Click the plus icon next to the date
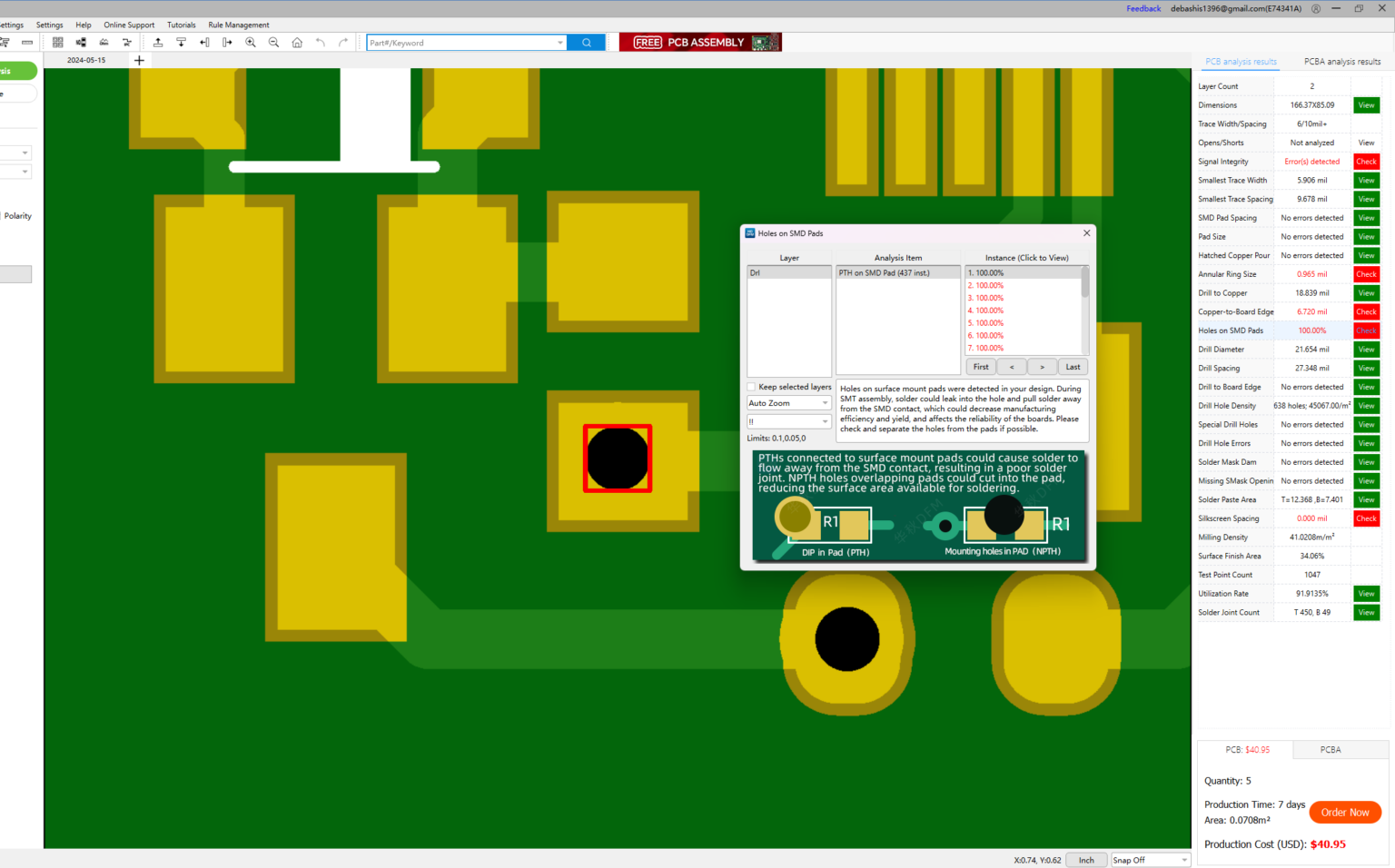The height and width of the screenshot is (868, 1395). [x=138, y=60]
